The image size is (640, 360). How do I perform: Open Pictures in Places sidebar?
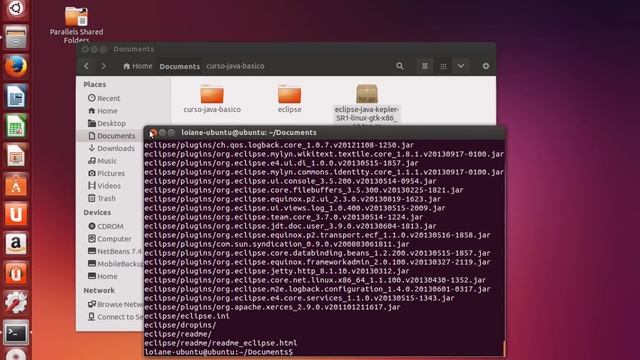point(106,173)
